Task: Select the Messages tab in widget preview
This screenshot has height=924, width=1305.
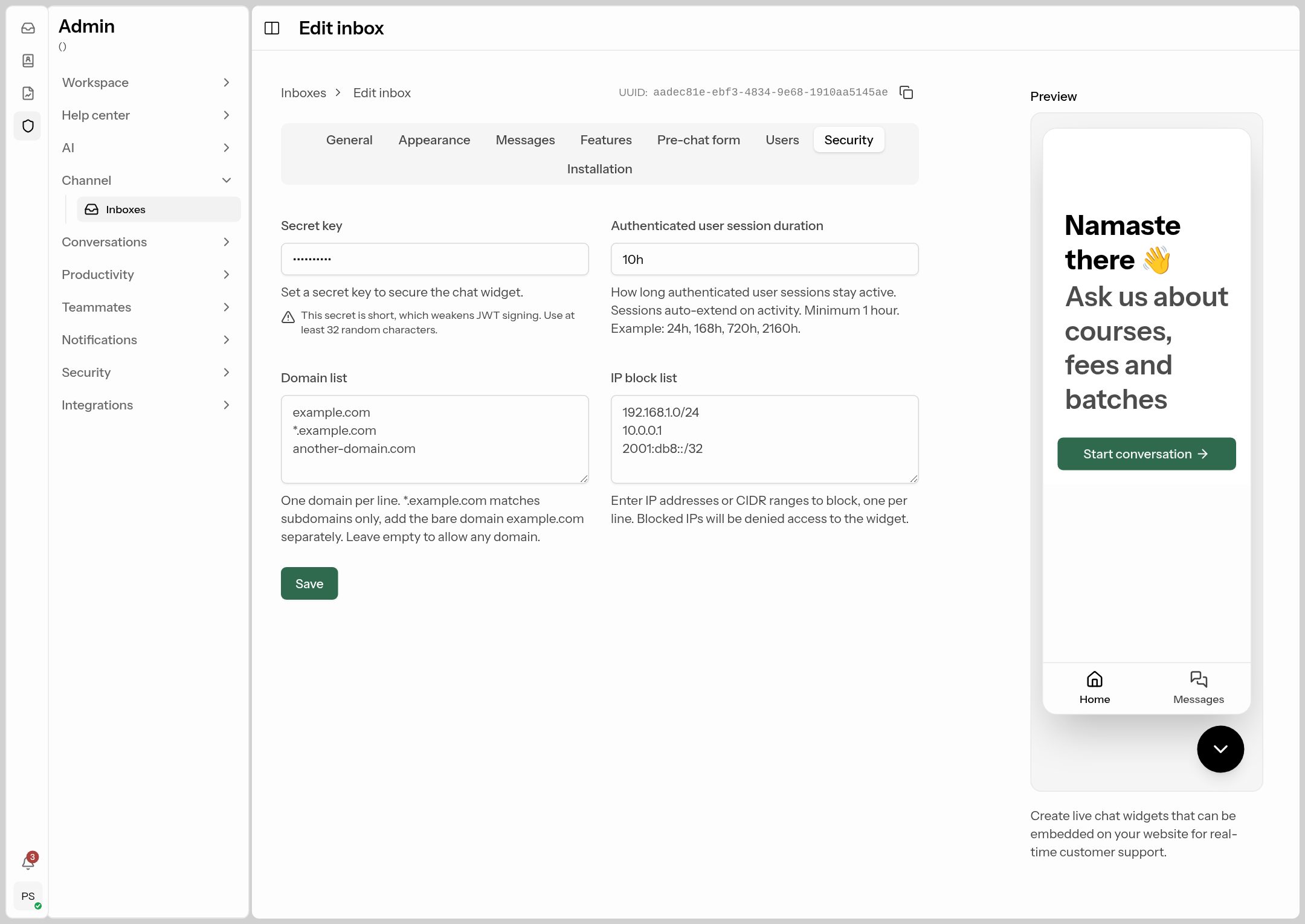Action: 1199,688
